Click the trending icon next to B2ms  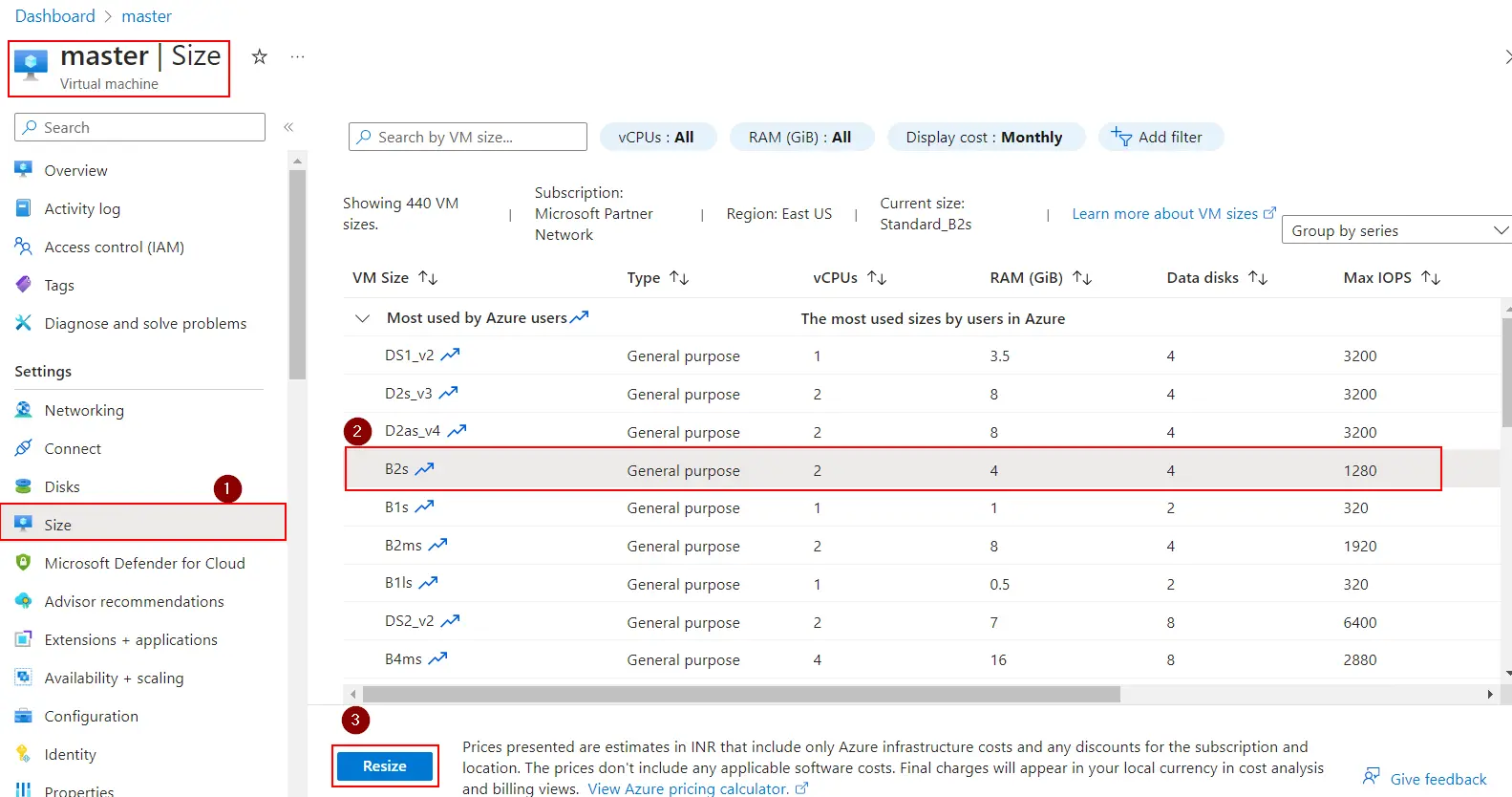point(437,546)
